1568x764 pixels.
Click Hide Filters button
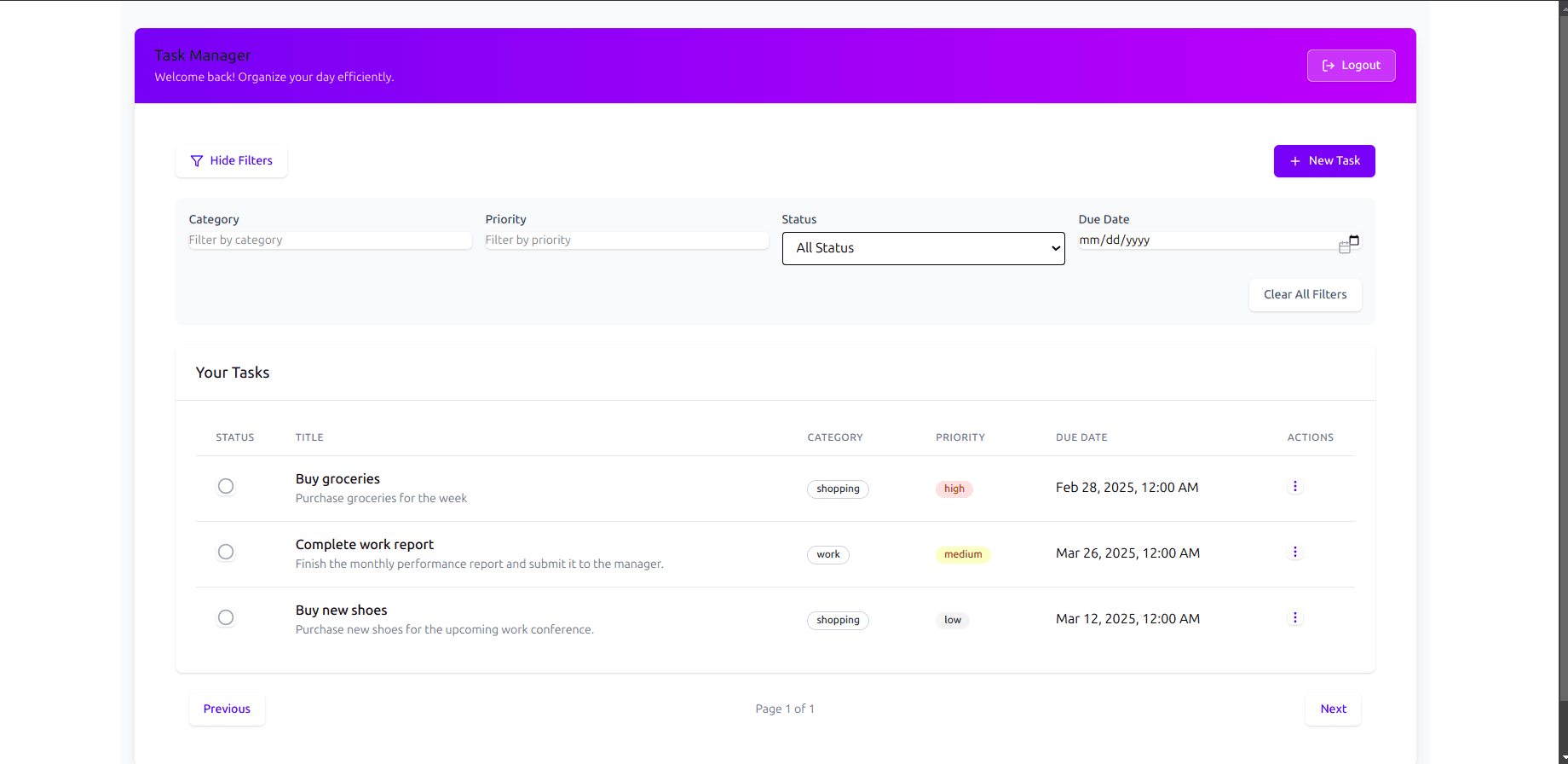point(231,161)
